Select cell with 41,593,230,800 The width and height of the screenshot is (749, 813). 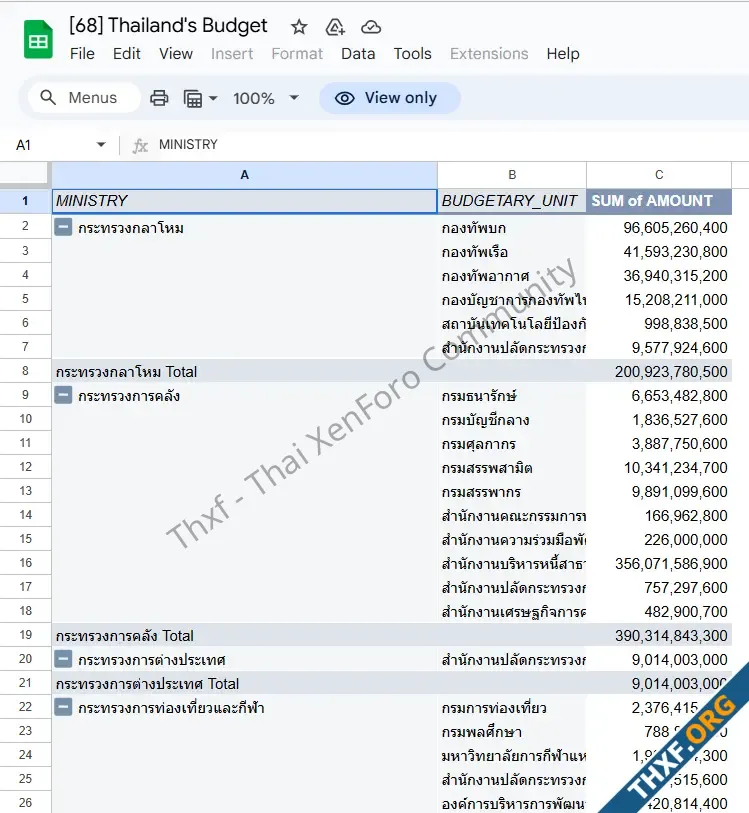point(659,252)
